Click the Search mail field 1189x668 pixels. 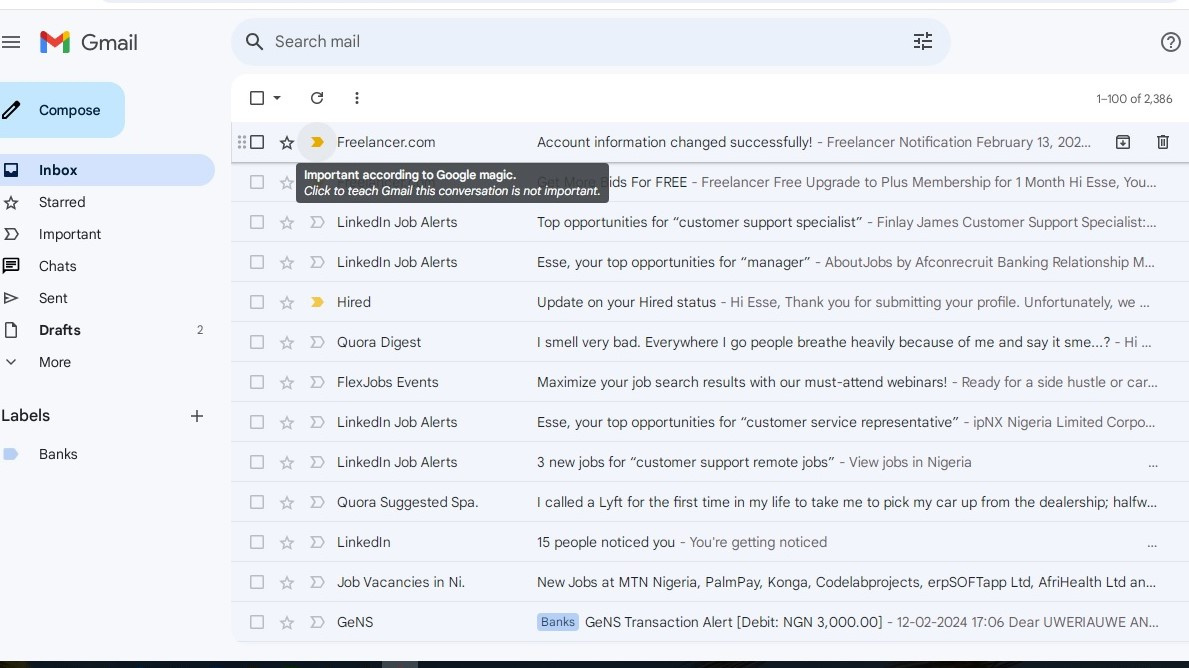591,42
